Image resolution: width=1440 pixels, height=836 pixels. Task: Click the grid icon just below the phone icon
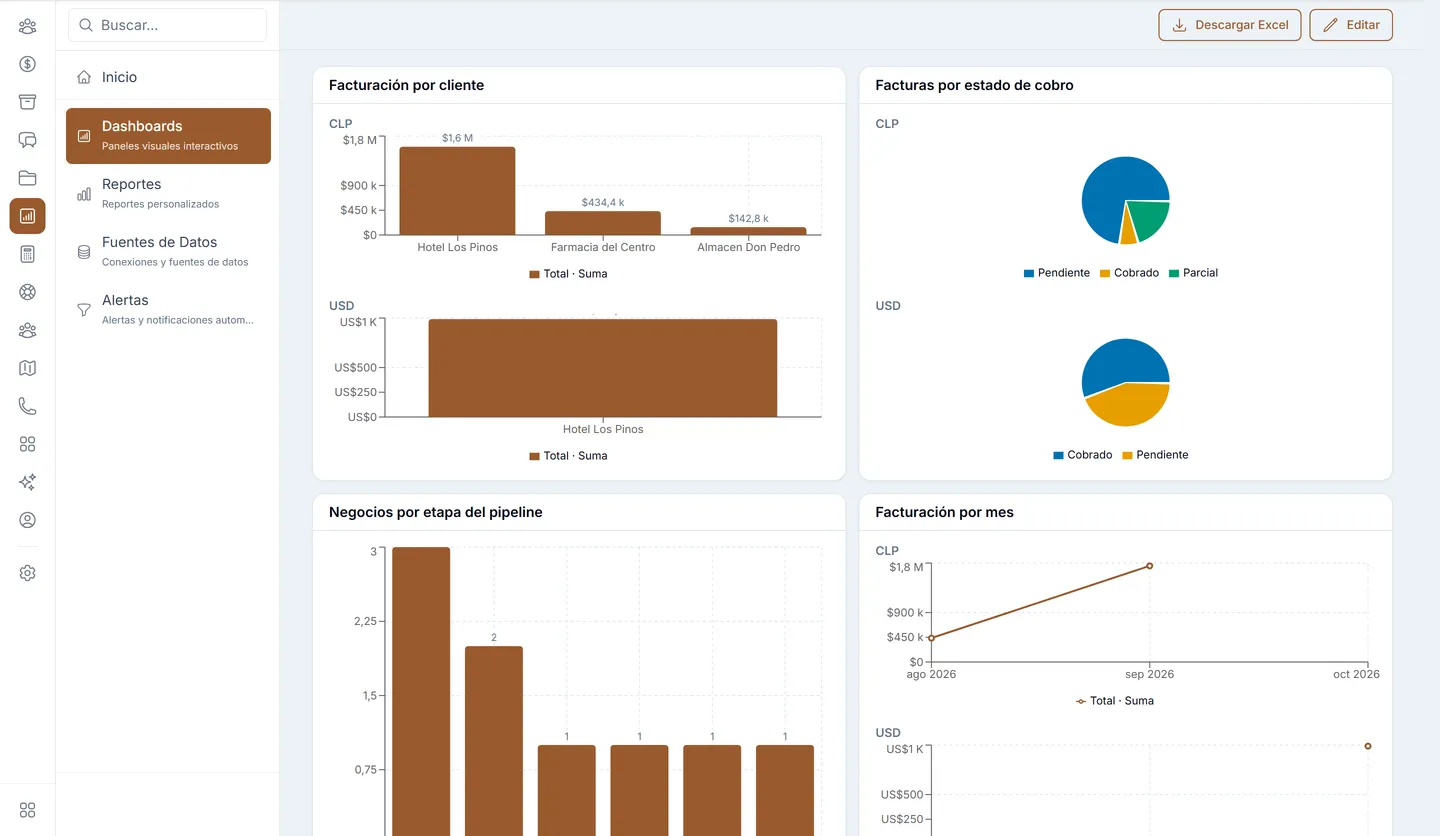[27, 444]
